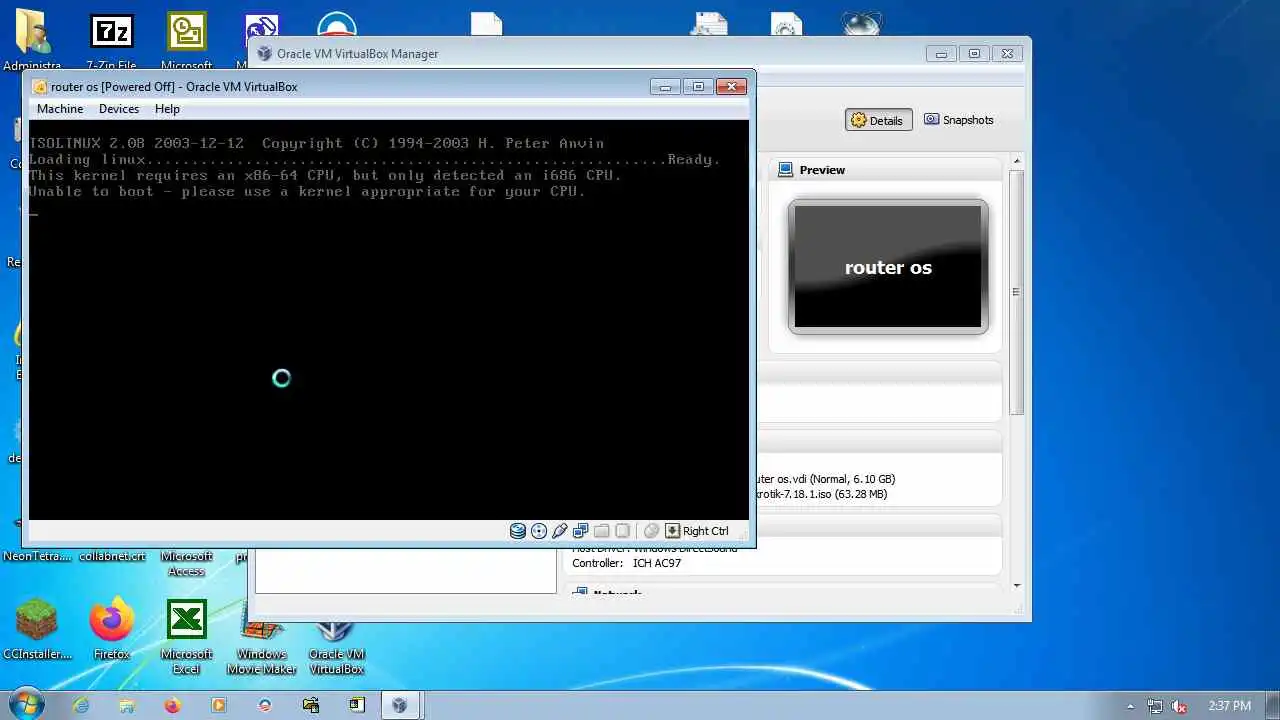Switch to Snapshots view in VirtualBox Manager
The width and height of the screenshot is (1280, 720).
click(x=959, y=120)
